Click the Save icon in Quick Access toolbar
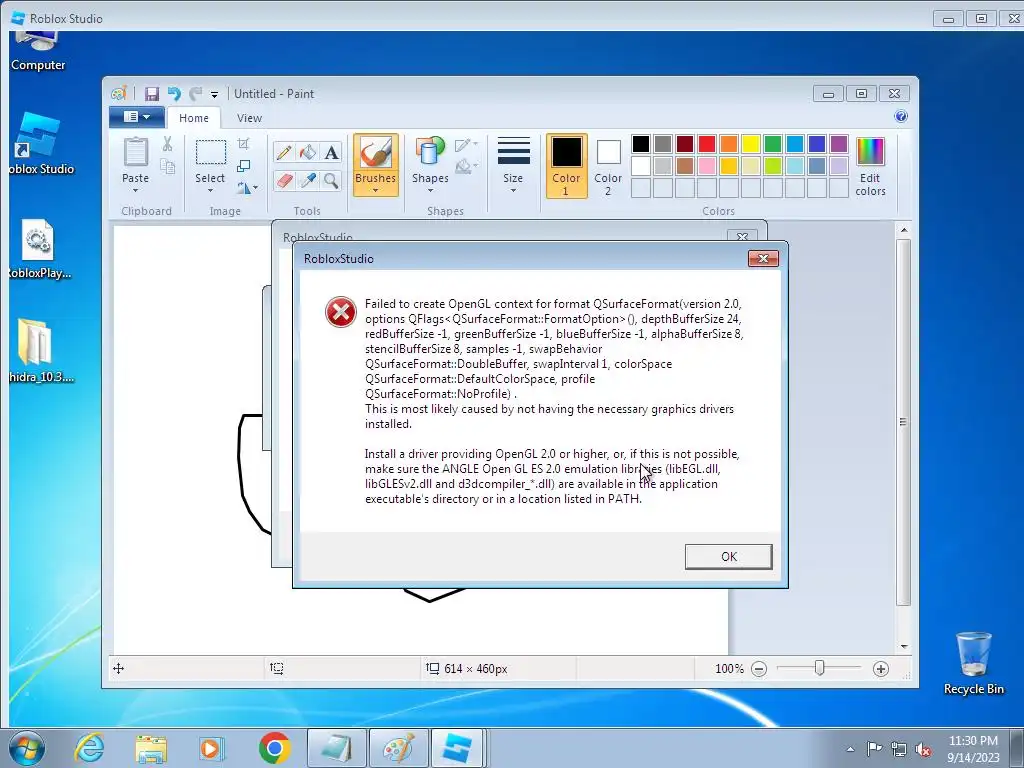The height and width of the screenshot is (768, 1024). click(152, 94)
